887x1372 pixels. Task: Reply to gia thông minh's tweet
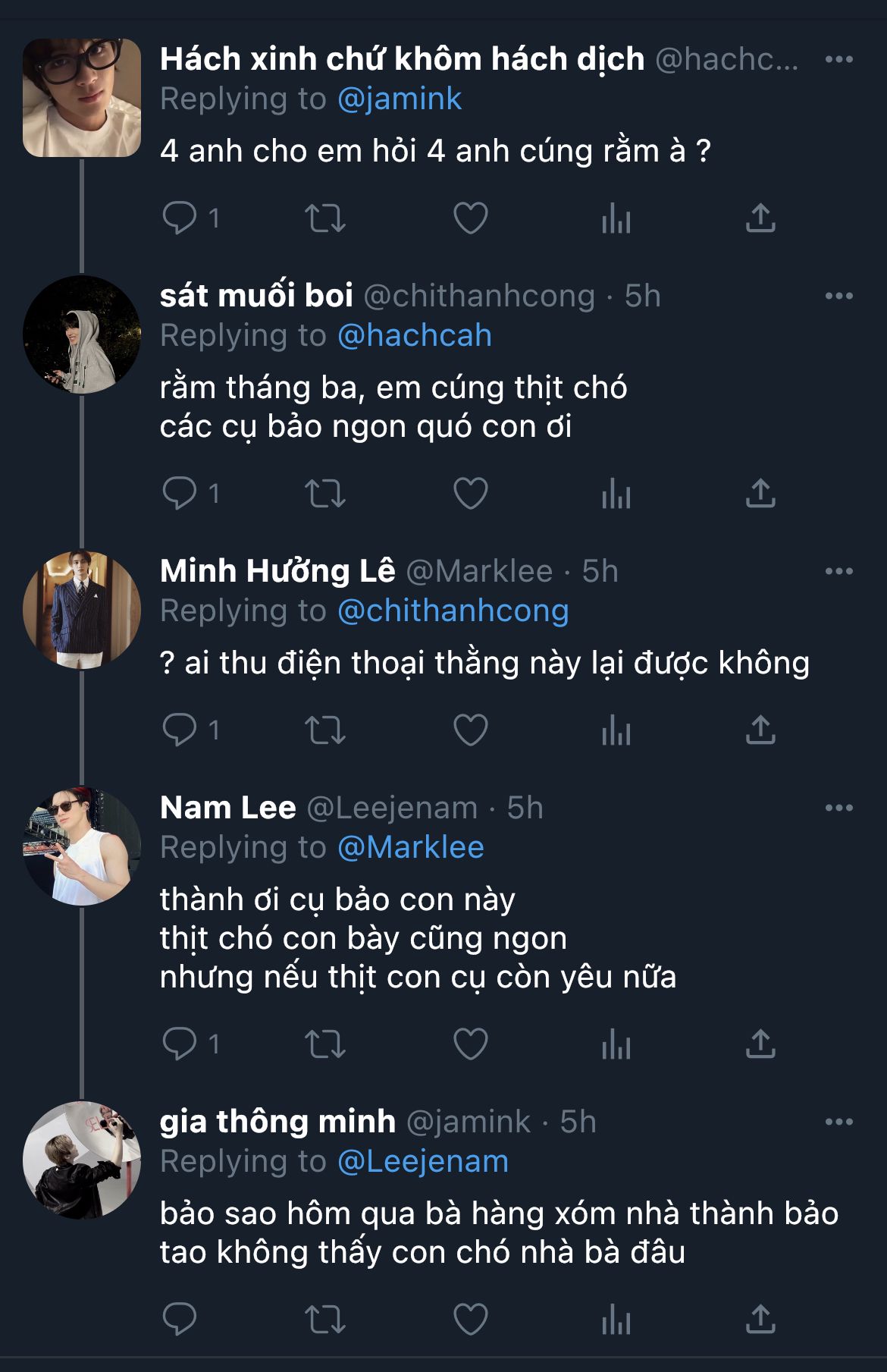(180, 1319)
